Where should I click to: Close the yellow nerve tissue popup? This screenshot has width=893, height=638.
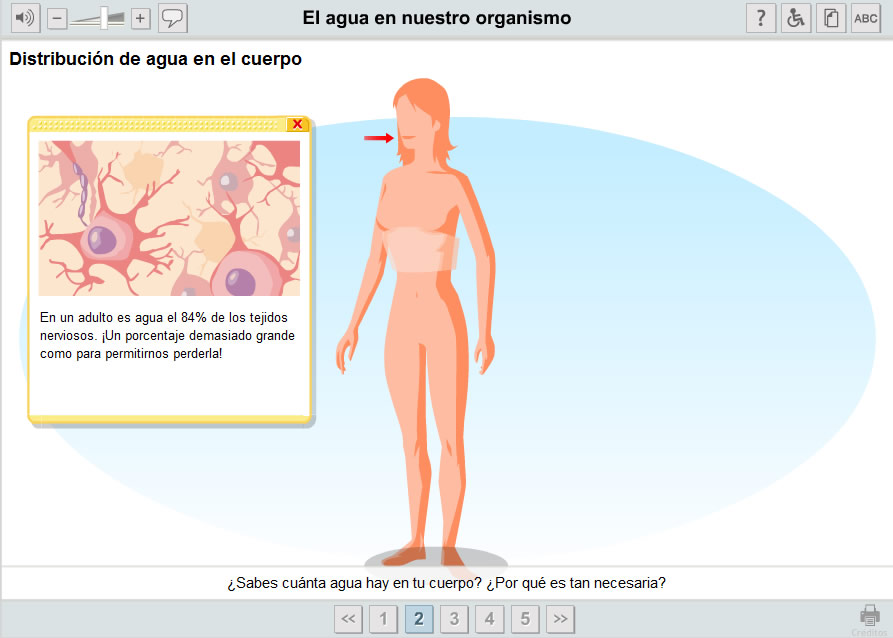(x=297, y=124)
